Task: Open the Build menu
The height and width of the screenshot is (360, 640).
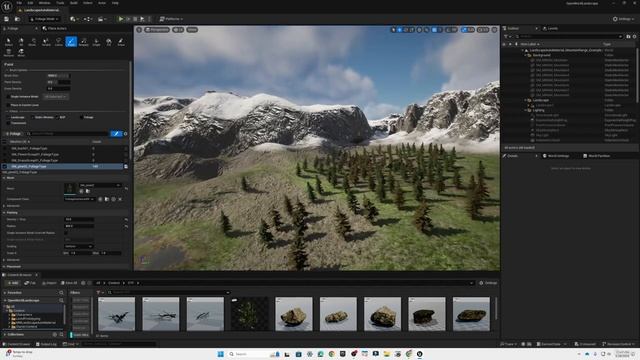Action: click(74, 3)
